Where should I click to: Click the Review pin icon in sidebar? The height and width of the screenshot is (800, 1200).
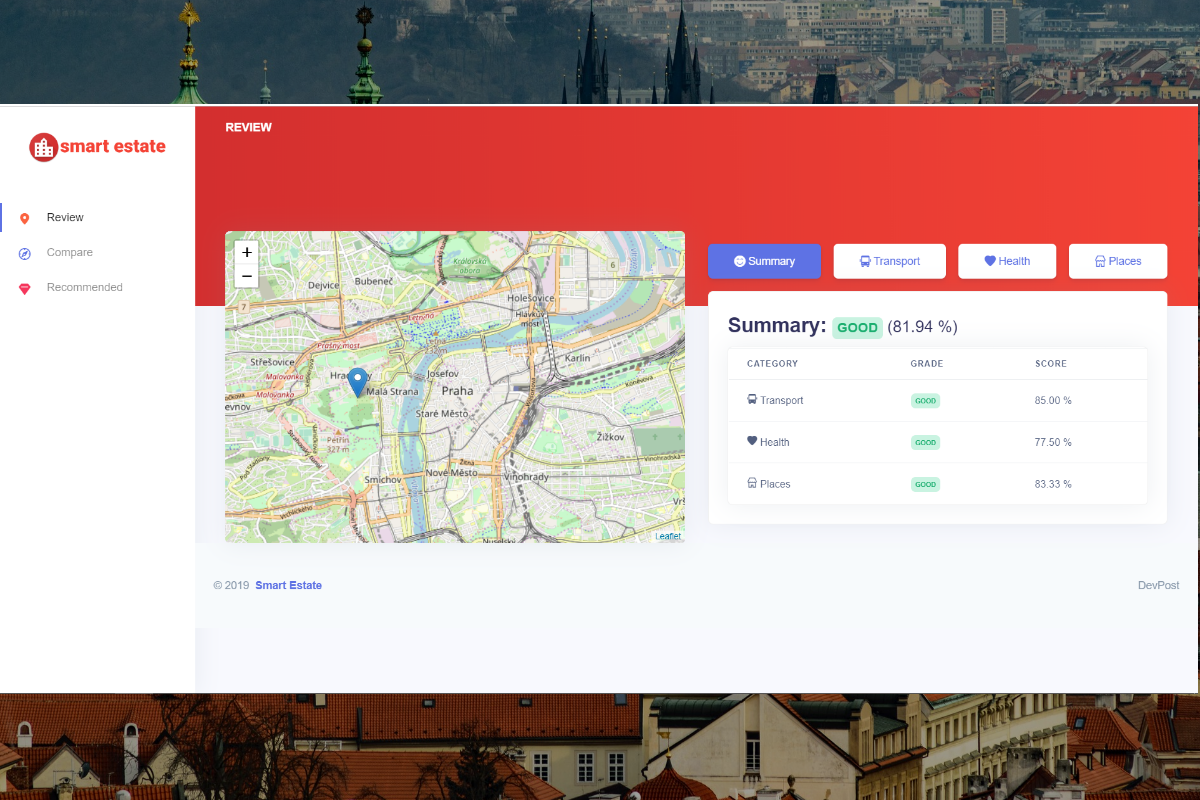point(25,218)
